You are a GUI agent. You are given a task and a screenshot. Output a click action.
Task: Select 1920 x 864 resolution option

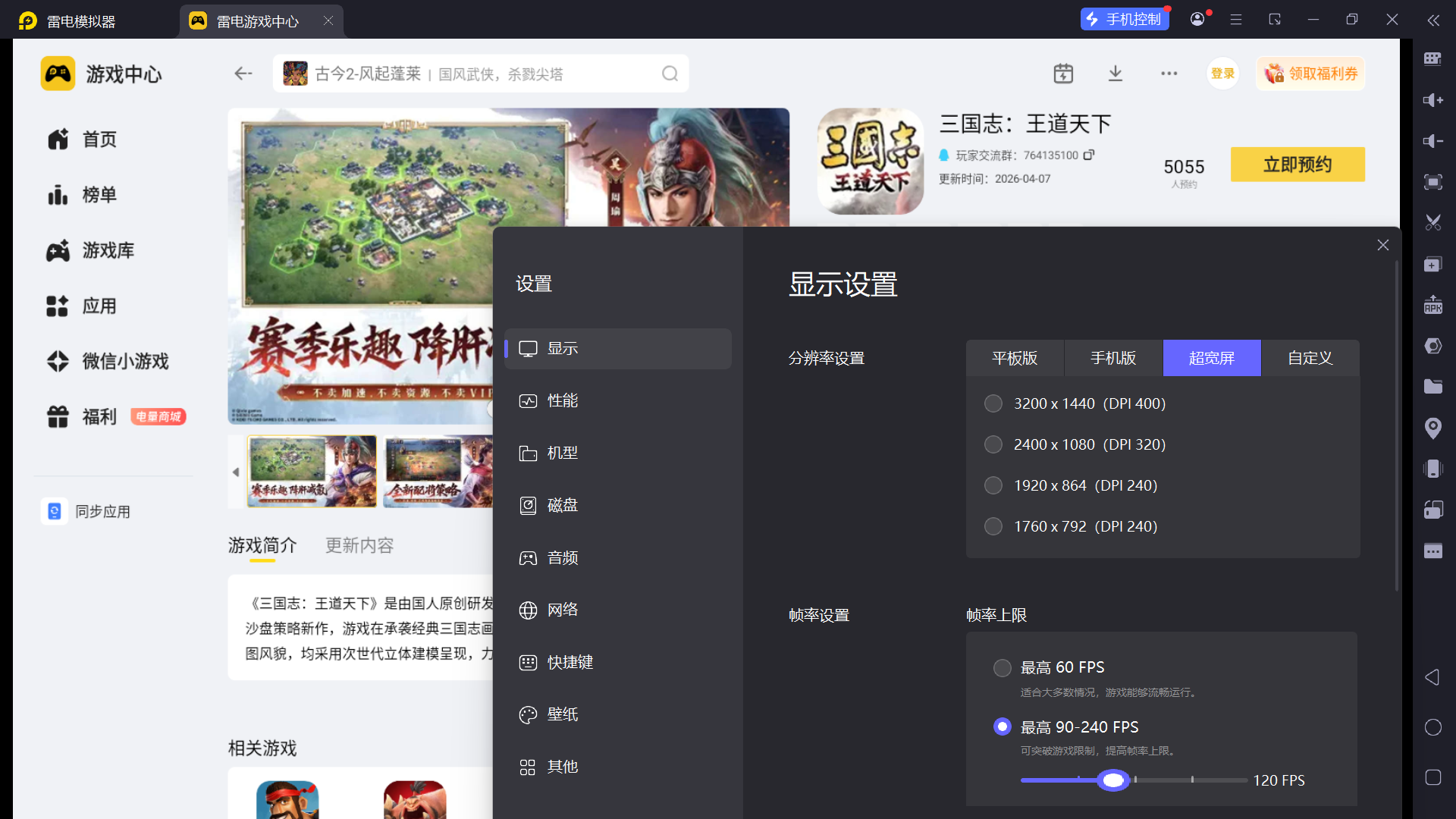[993, 485]
